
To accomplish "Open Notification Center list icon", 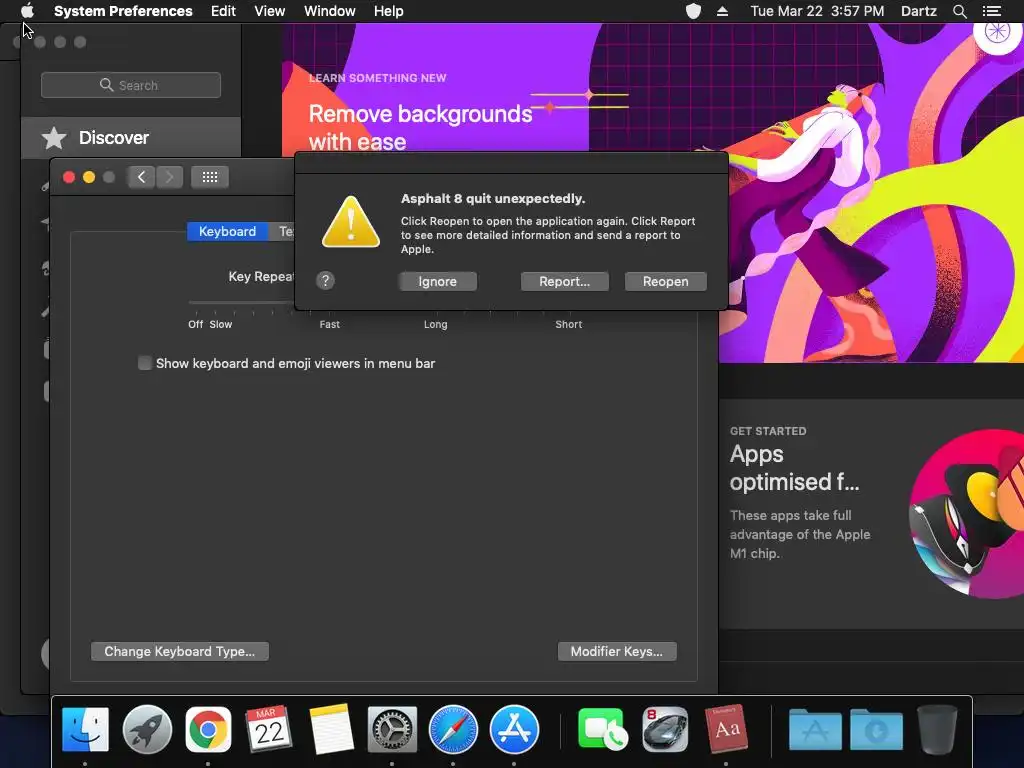I will click(x=991, y=11).
